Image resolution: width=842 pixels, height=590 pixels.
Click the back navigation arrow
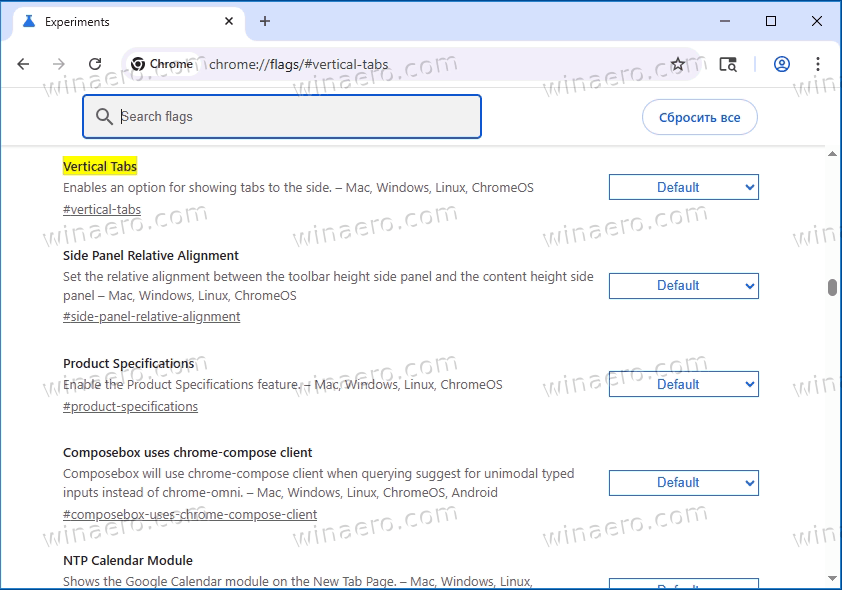(x=23, y=63)
